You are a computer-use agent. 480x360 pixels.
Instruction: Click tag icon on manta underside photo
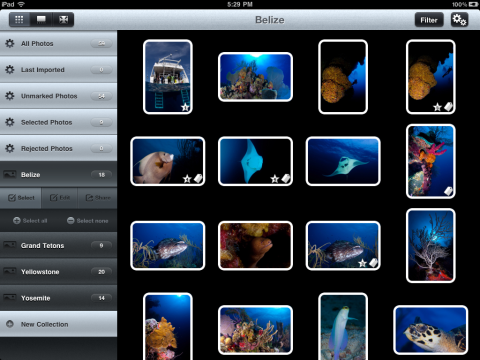tap(286, 179)
